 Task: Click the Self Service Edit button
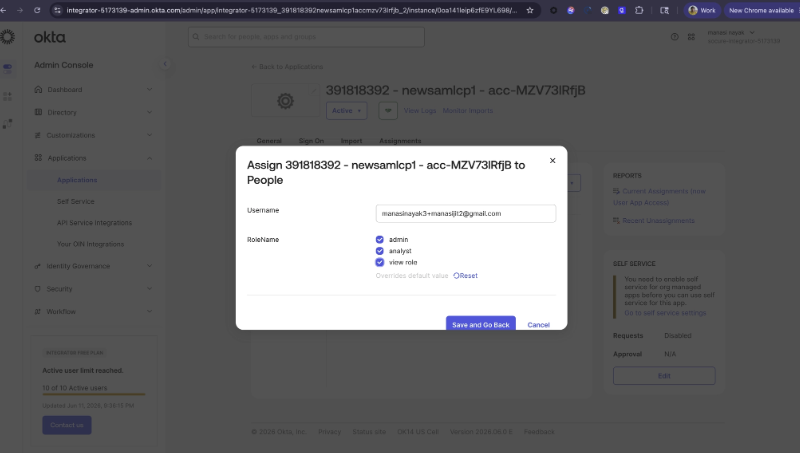pyautogui.click(x=664, y=376)
